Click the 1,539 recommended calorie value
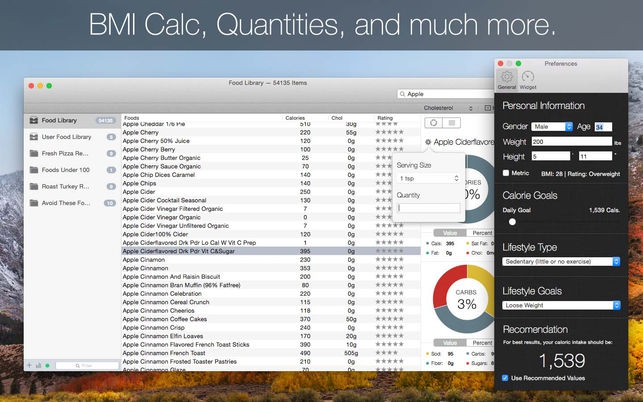Screen dimensions: 643x402 point(561,361)
